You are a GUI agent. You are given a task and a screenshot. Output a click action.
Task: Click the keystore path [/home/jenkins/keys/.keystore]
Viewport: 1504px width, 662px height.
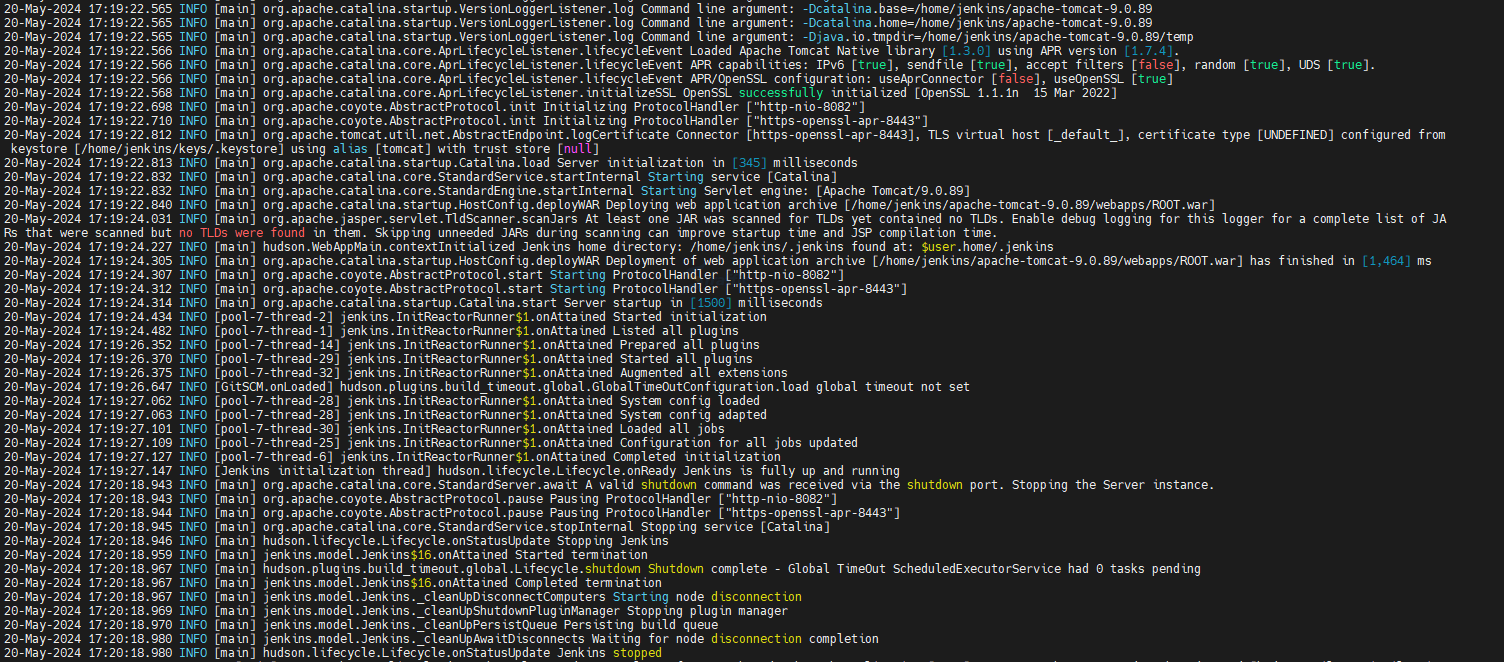[177, 148]
